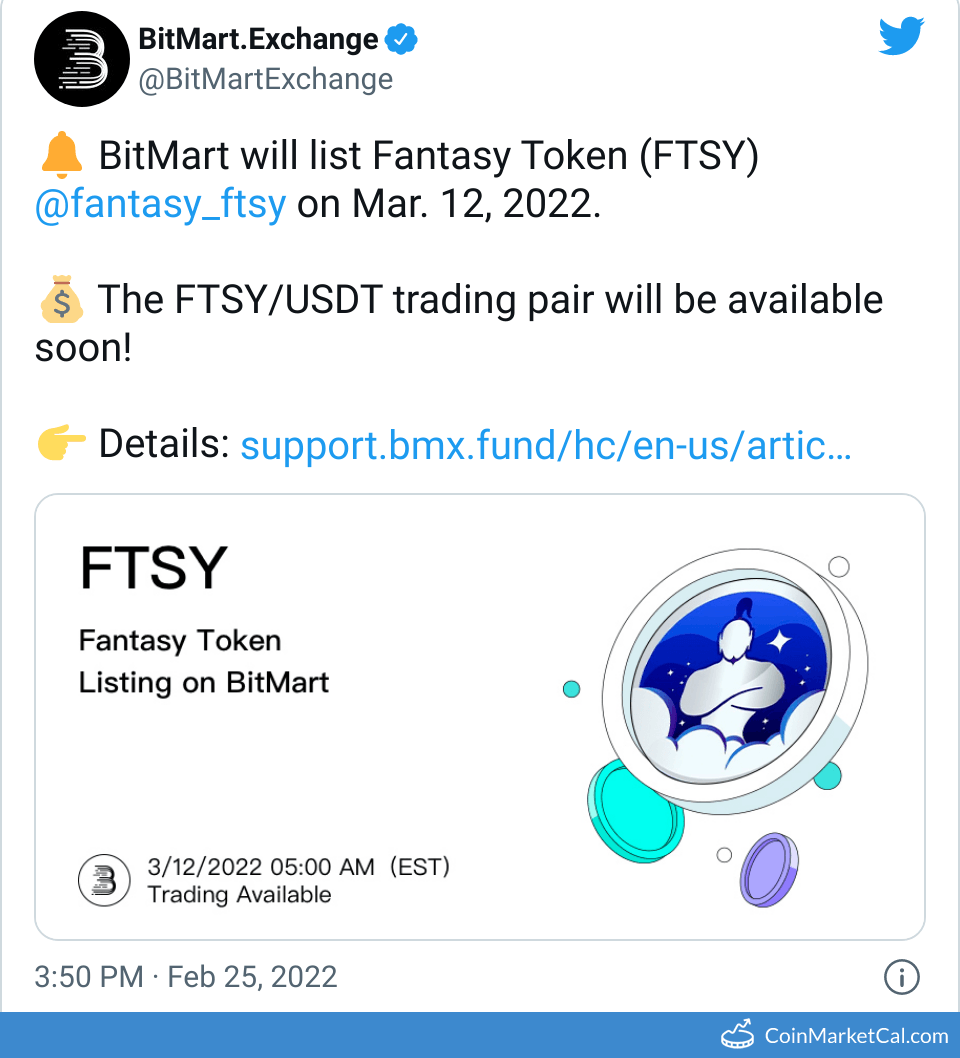Screen dimensions: 960x1058
Task: Click the pointing hand emoji
Action: click(60, 444)
